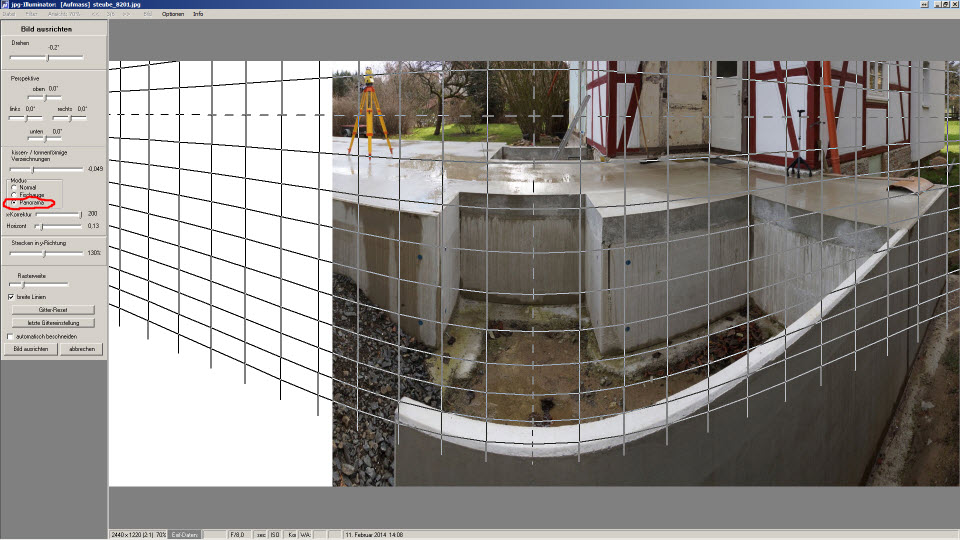Screen dimensions: 960x540
Task: Choose Panorama distortion mode
Action: (14, 202)
